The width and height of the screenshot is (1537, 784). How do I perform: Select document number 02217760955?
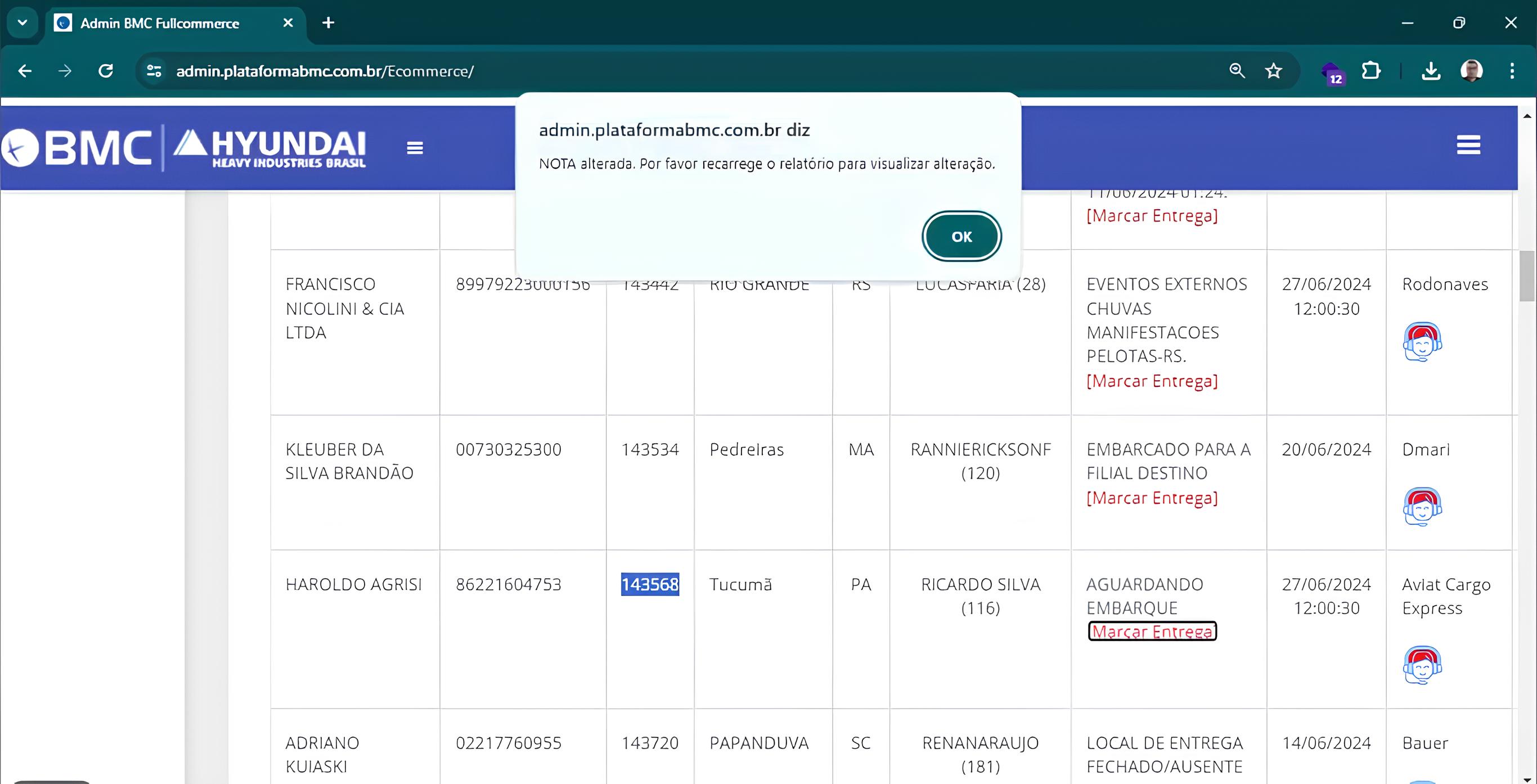509,743
